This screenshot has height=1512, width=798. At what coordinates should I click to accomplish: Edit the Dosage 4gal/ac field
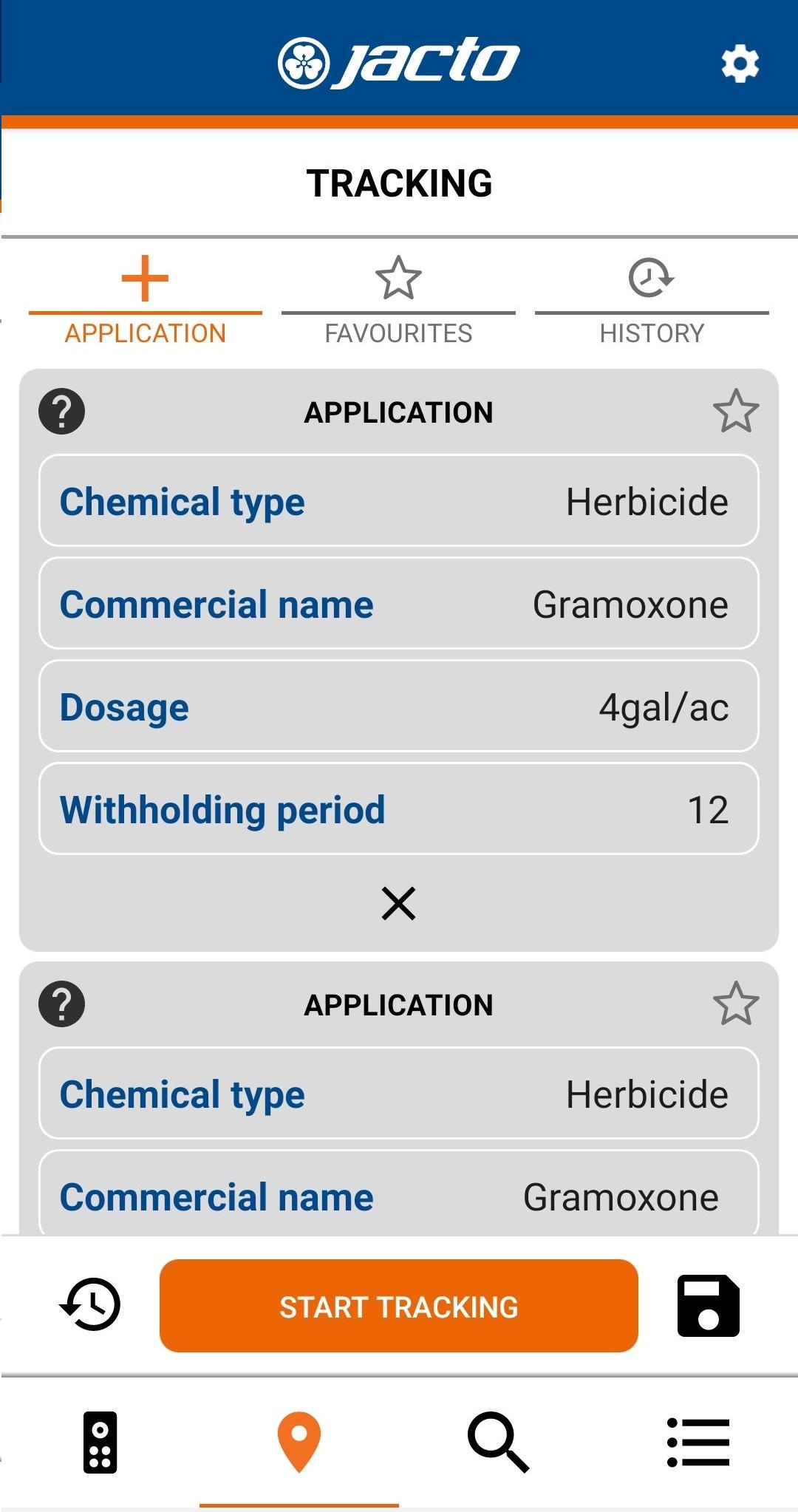point(399,706)
